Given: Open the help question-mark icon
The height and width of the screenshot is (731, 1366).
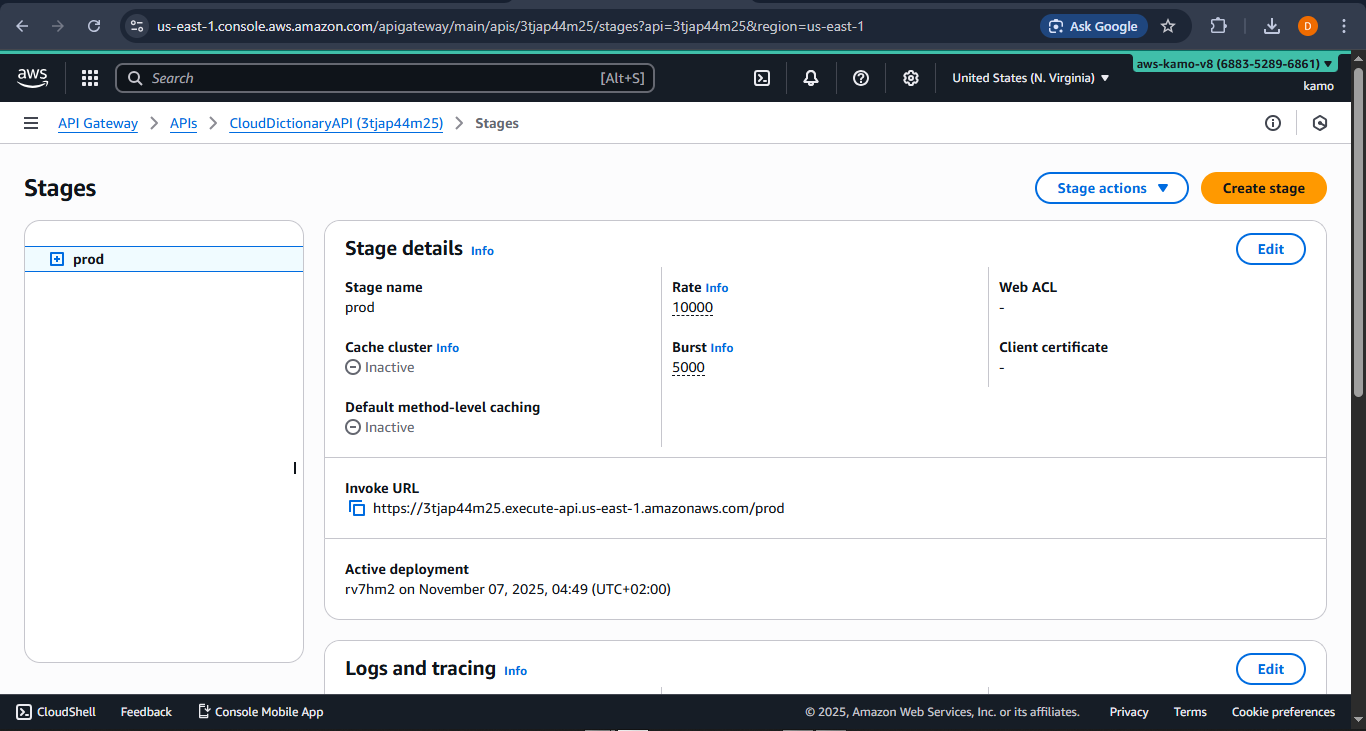Looking at the screenshot, I should click(x=860, y=77).
